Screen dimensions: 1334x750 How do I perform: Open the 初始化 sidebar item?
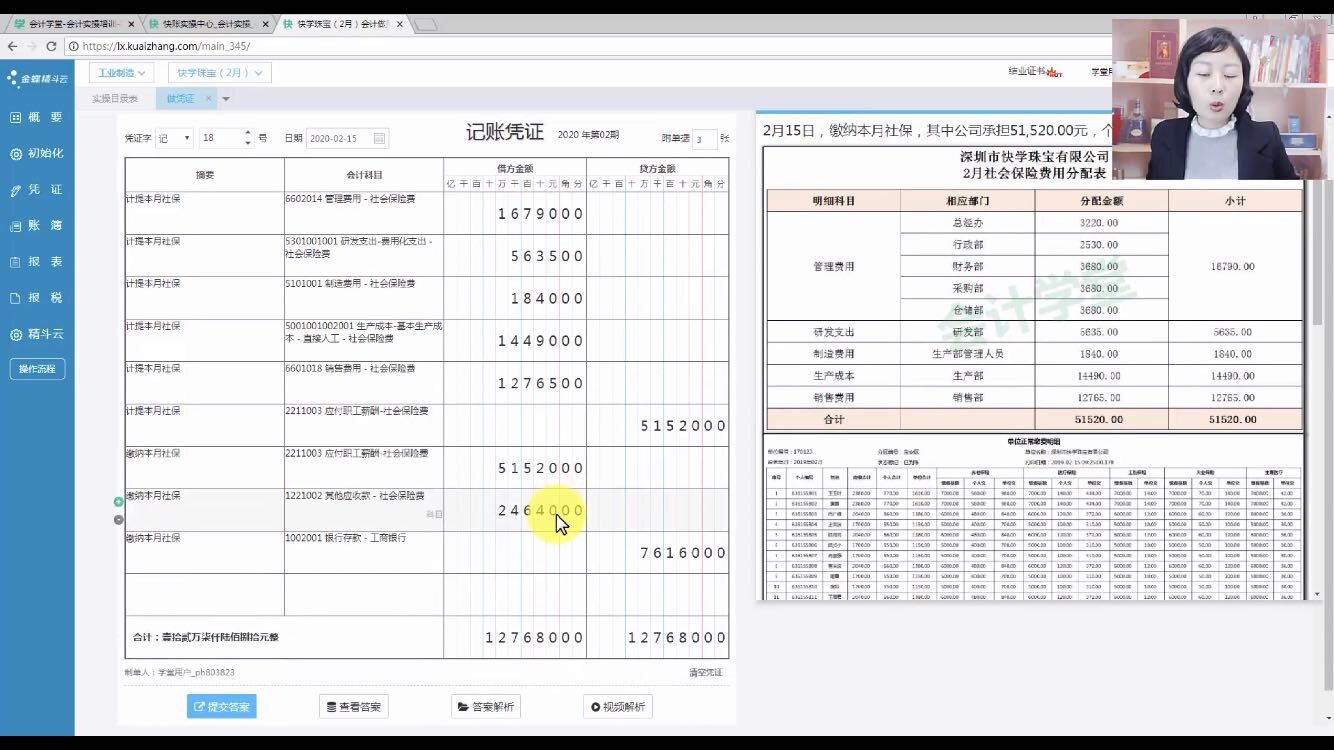pos(37,153)
